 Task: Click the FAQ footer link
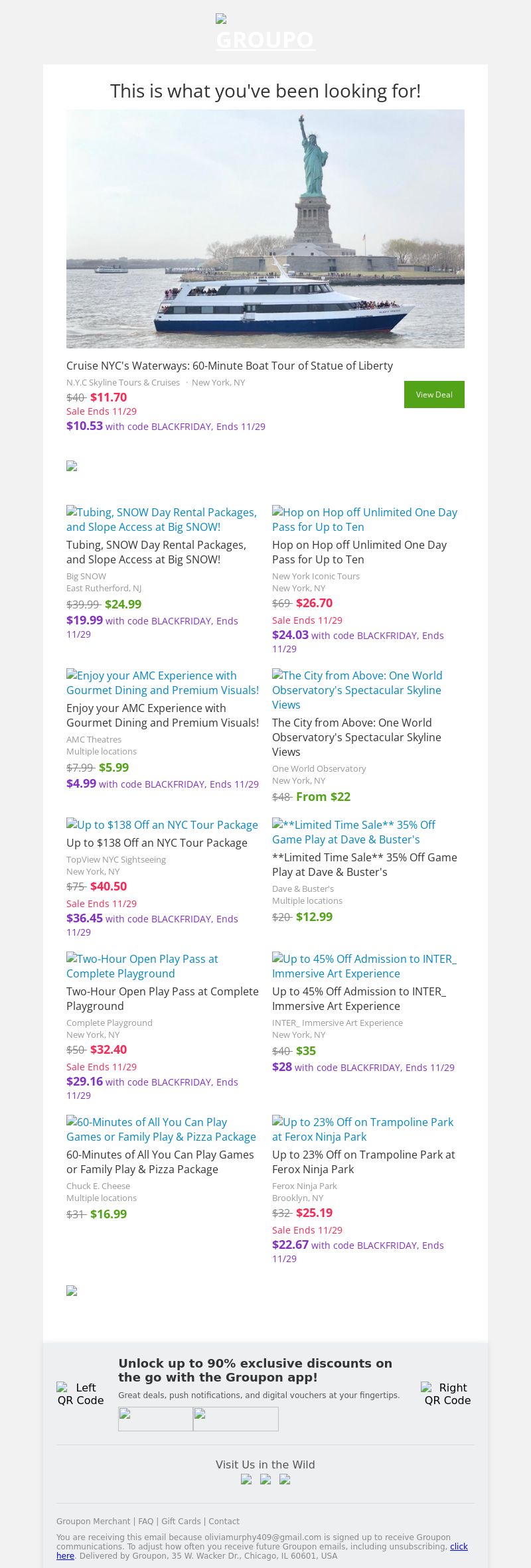coord(146,1522)
